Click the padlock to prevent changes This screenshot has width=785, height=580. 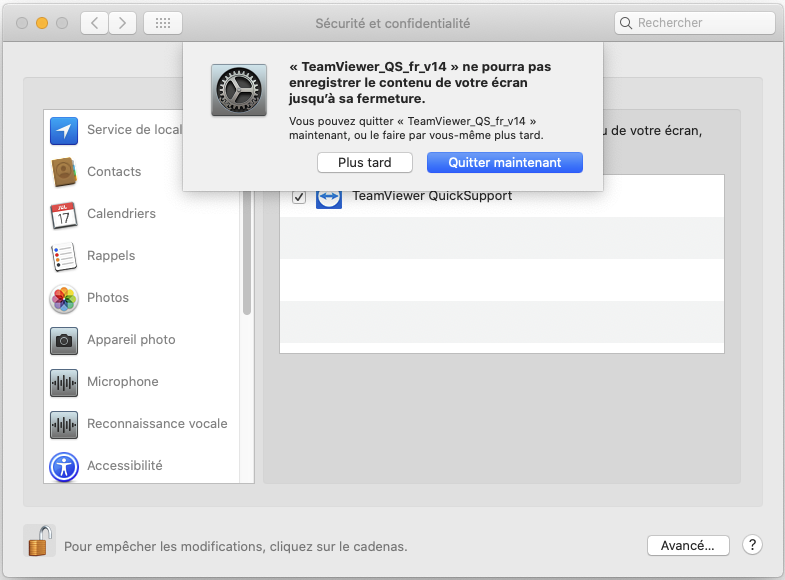click(39, 542)
